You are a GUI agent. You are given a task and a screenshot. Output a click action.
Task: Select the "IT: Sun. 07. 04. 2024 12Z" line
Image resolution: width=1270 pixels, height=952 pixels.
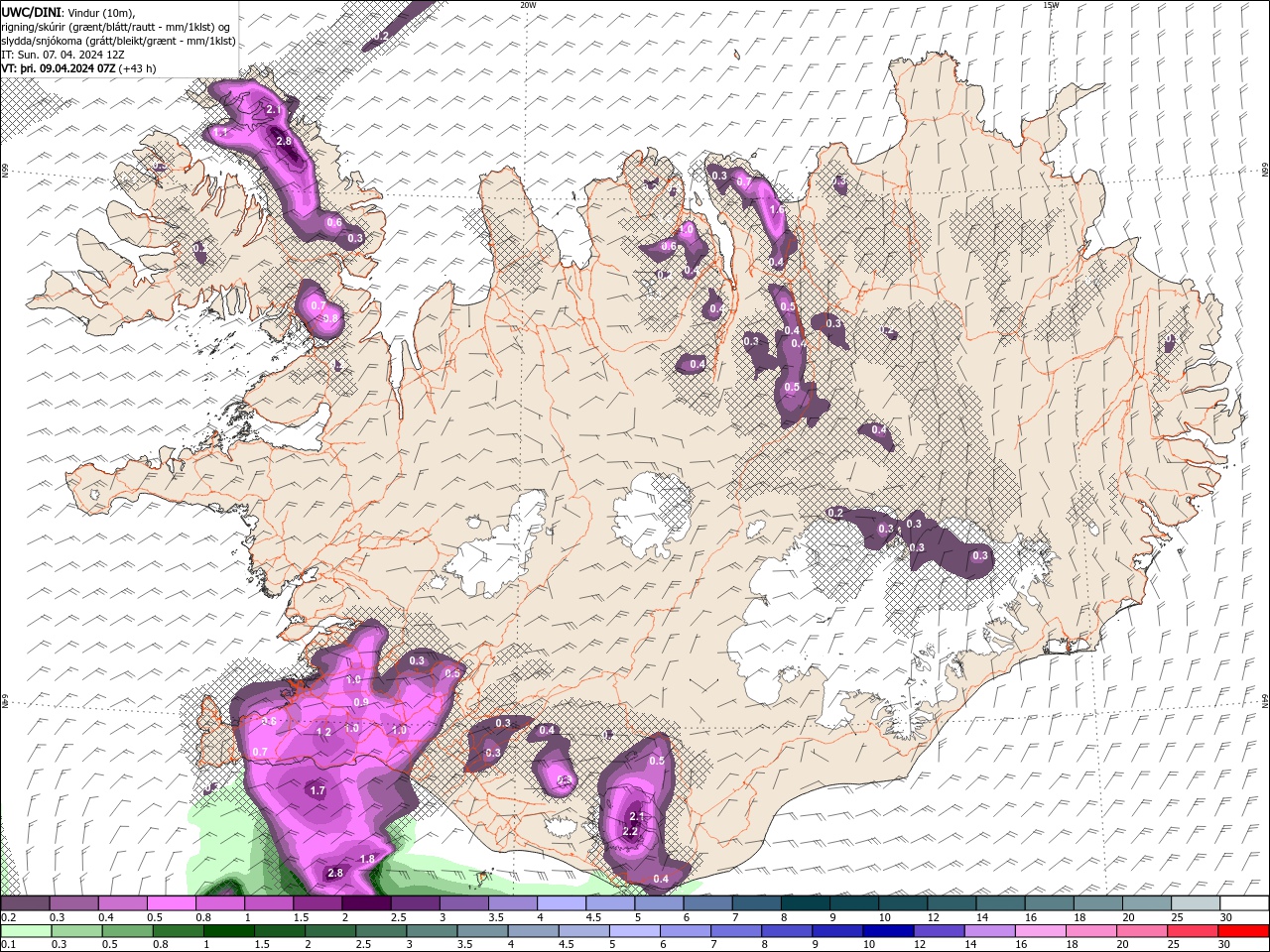tap(63, 55)
